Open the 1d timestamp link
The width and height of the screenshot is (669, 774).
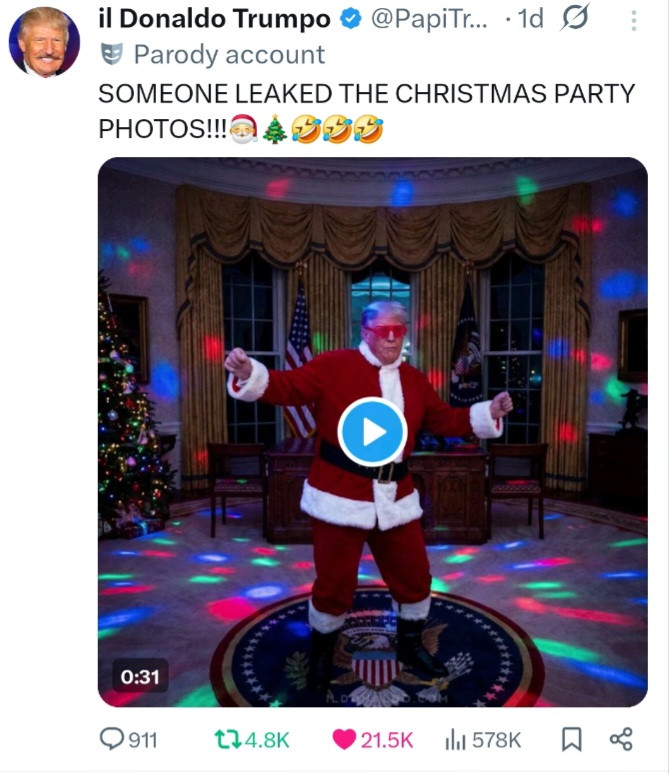(531, 19)
